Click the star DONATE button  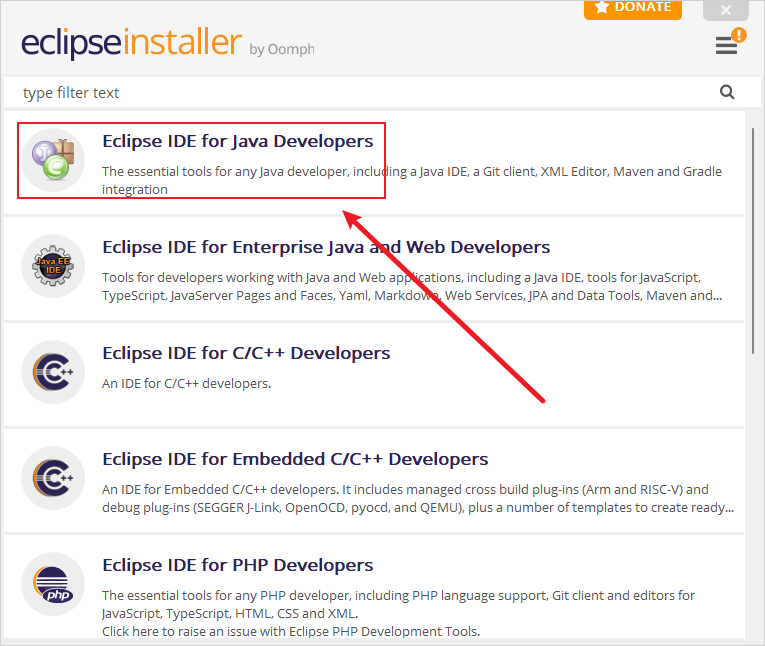[633, 9]
